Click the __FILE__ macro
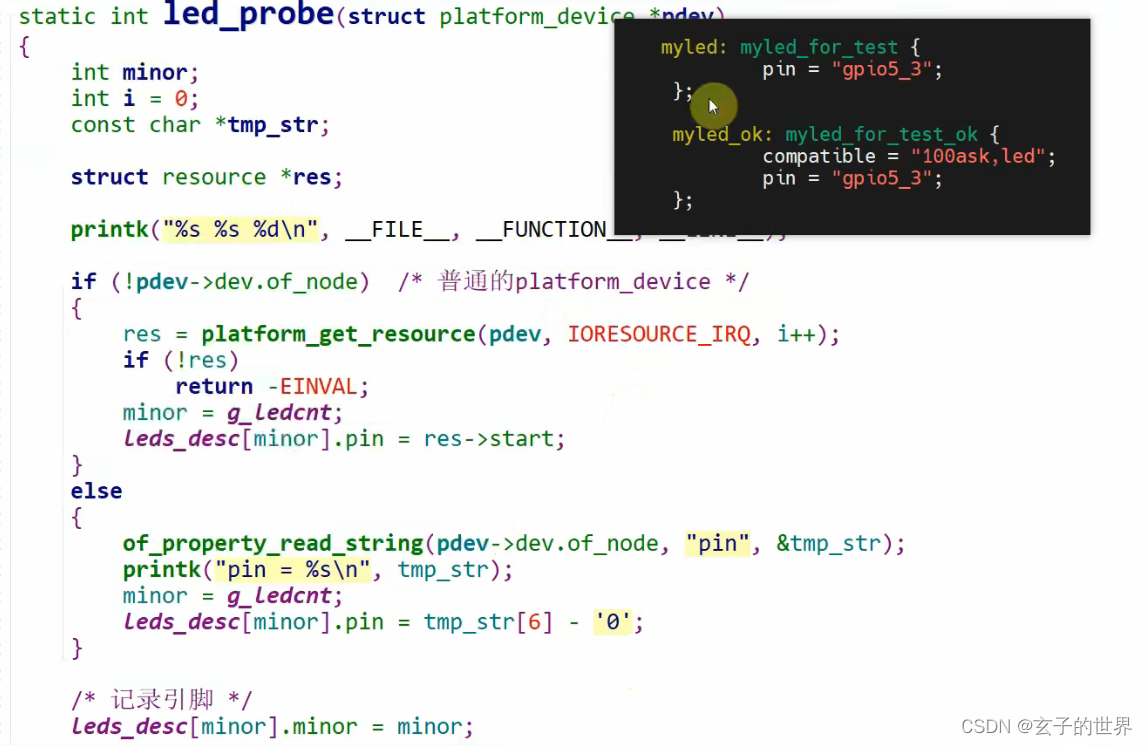The width and height of the screenshot is (1147, 745). pos(397,230)
